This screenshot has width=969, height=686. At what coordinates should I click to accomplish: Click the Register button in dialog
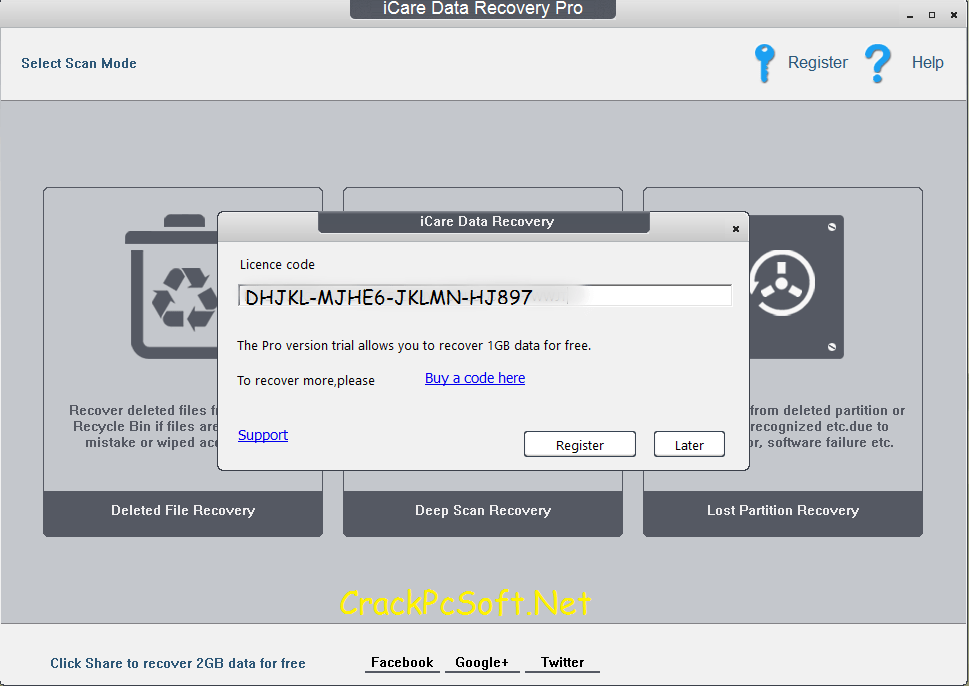pyautogui.click(x=580, y=444)
